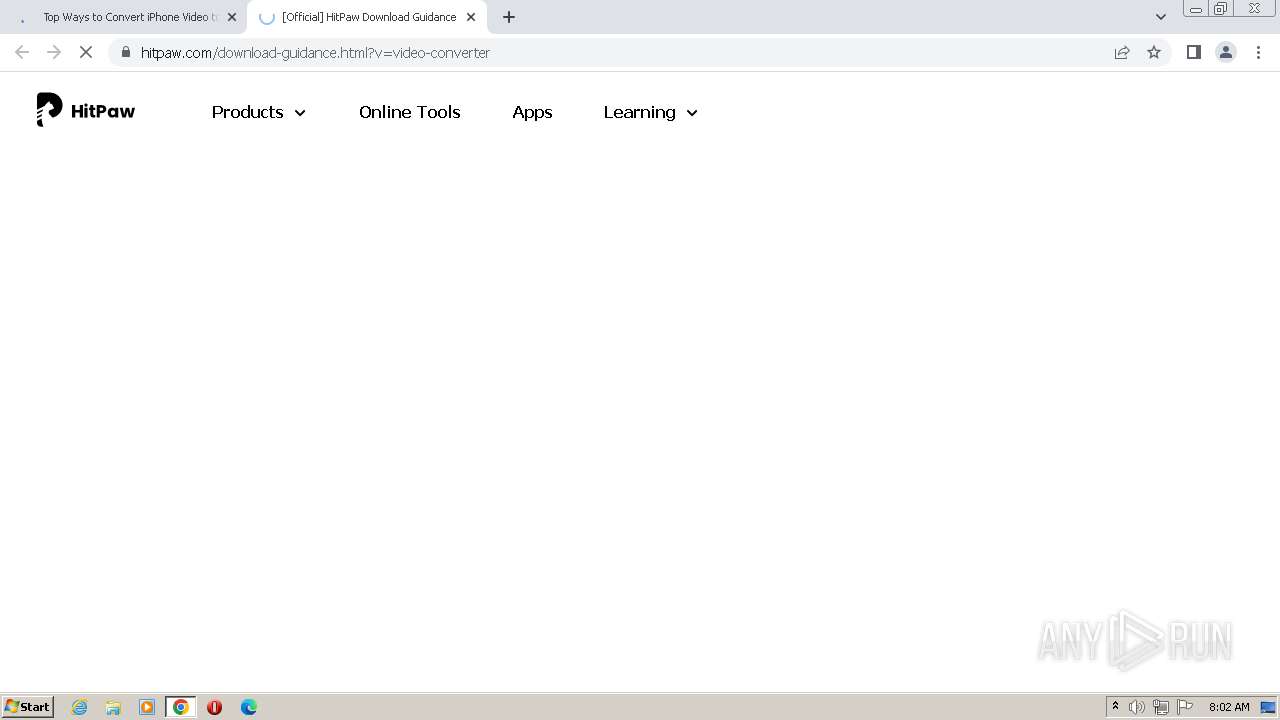Open the Action Center flag icon
This screenshot has height=720, width=1280.
pyautogui.click(x=1185, y=707)
